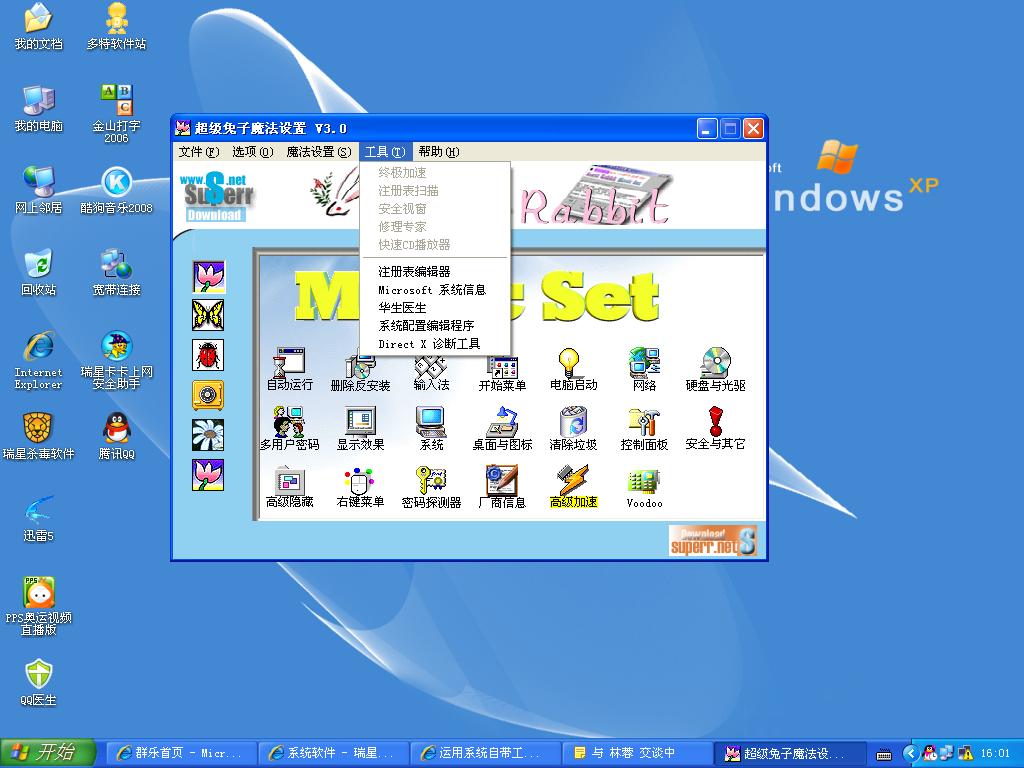1024x768 pixels.
Task: Click the bottom tulip sidebar icon
Action: pyautogui.click(x=208, y=475)
